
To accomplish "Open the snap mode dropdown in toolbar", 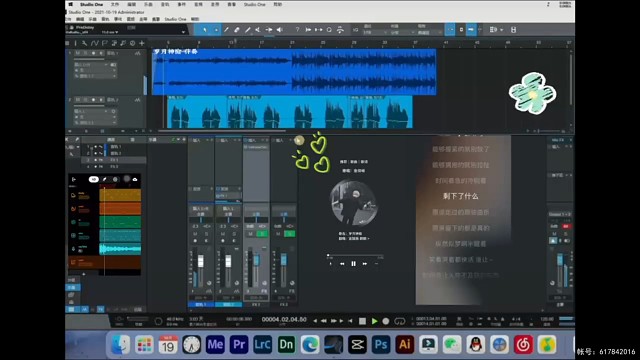I will [429, 32].
